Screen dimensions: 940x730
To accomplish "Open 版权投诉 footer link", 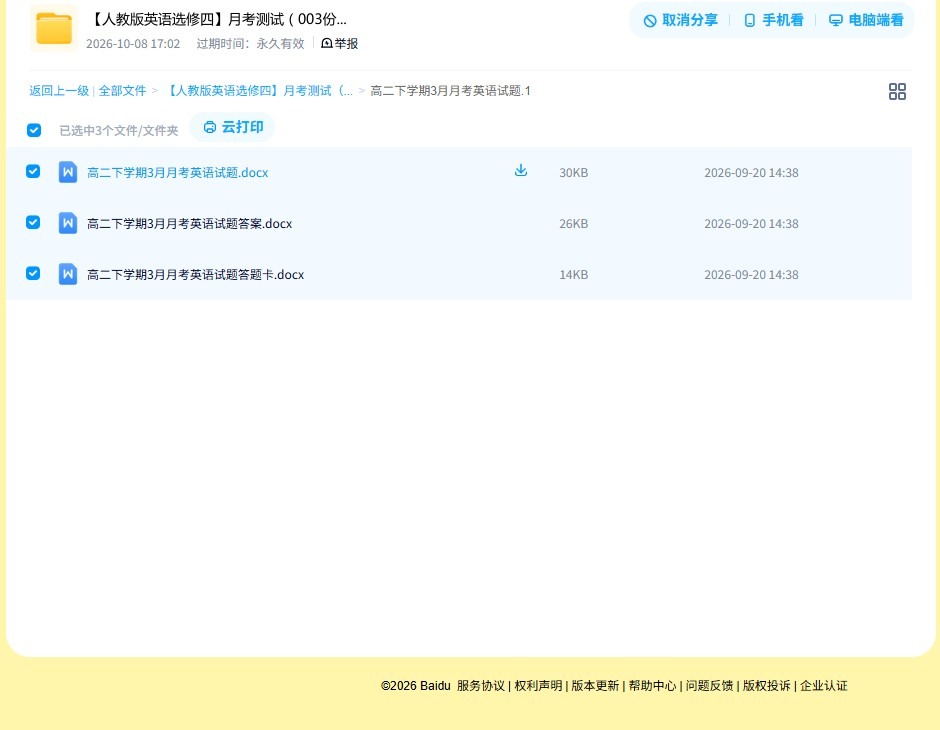I will (767, 686).
